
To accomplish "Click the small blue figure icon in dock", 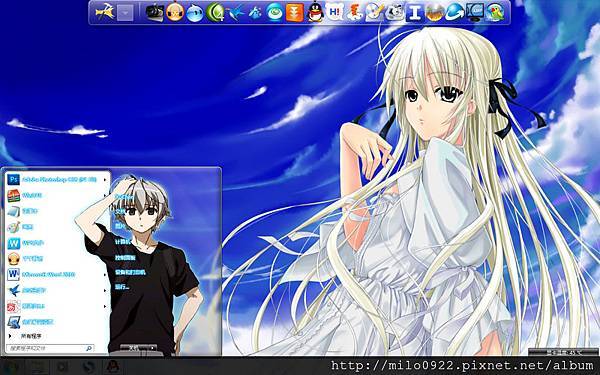I will tap(254, 13).
